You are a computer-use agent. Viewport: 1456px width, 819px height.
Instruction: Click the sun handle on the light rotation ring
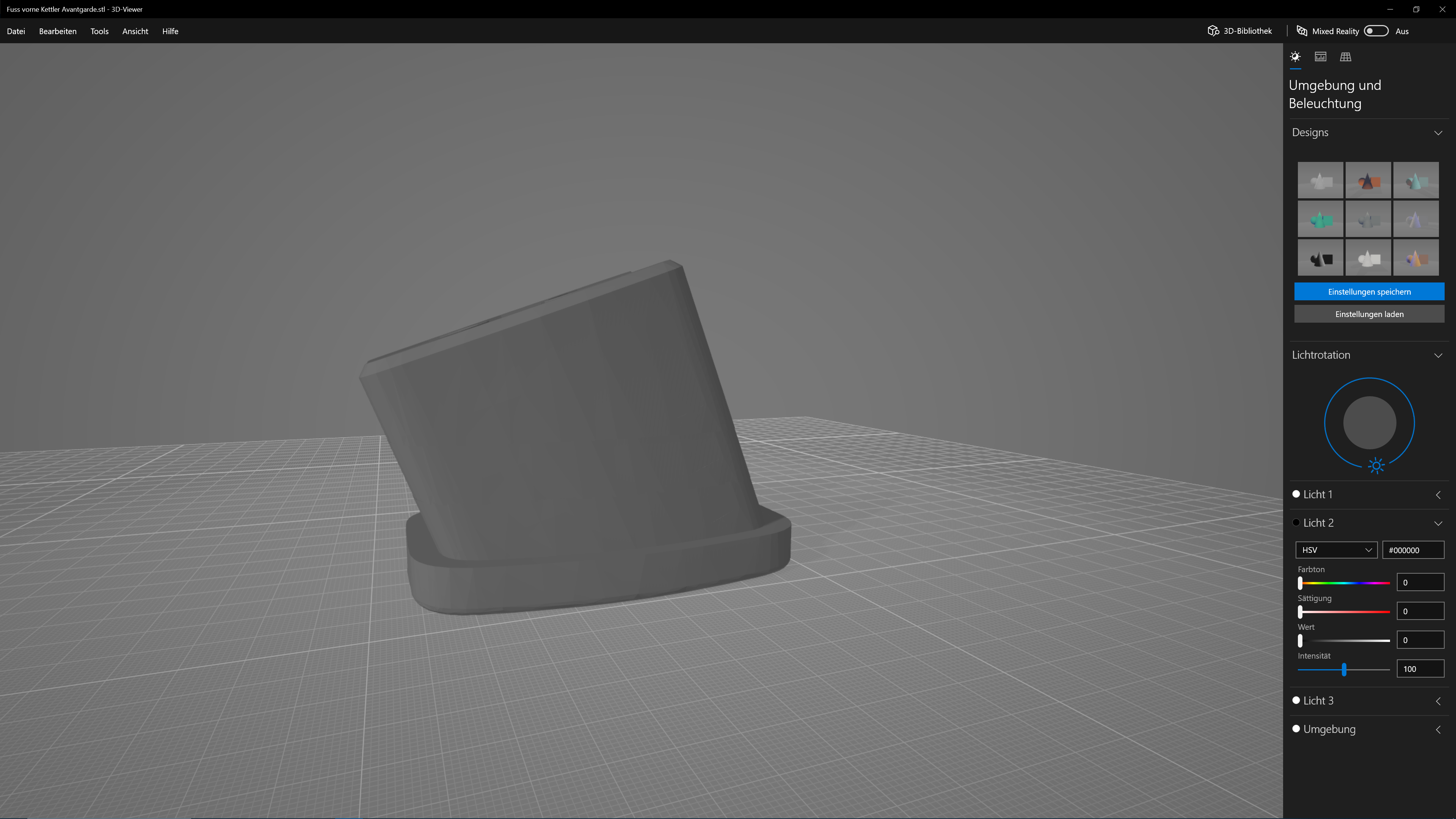[x=1376, y=466]
